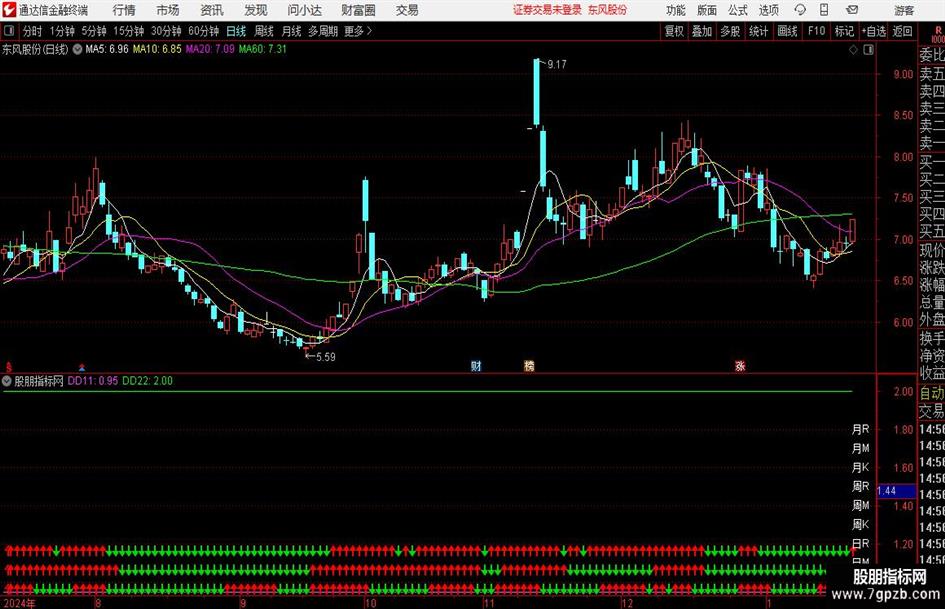The width and height of the screenshot is (945, 609).
Task: Open the 问小达 menu
Action: (x=304, y=10)
